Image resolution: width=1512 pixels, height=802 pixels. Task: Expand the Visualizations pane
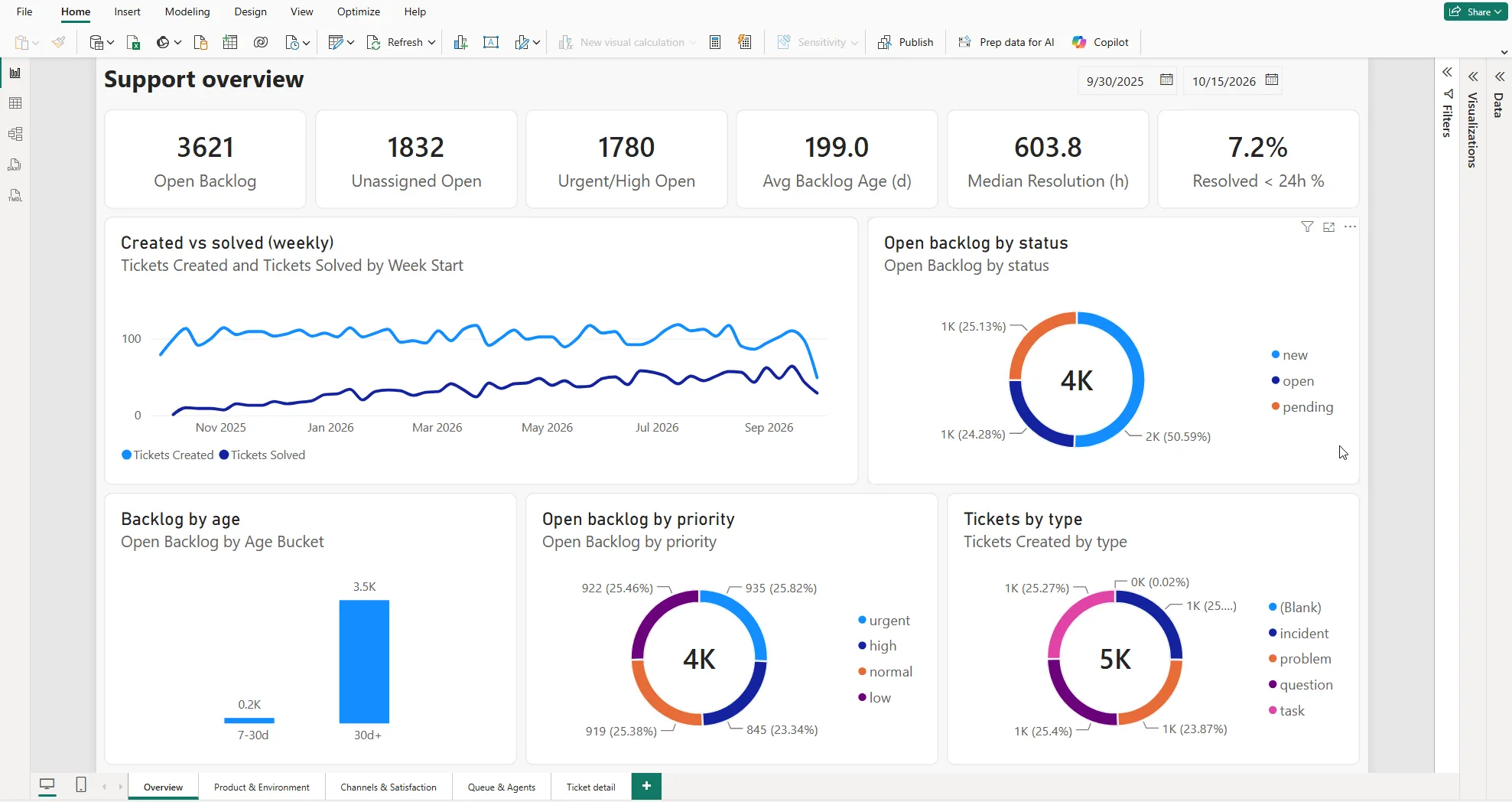[1473, 77]
